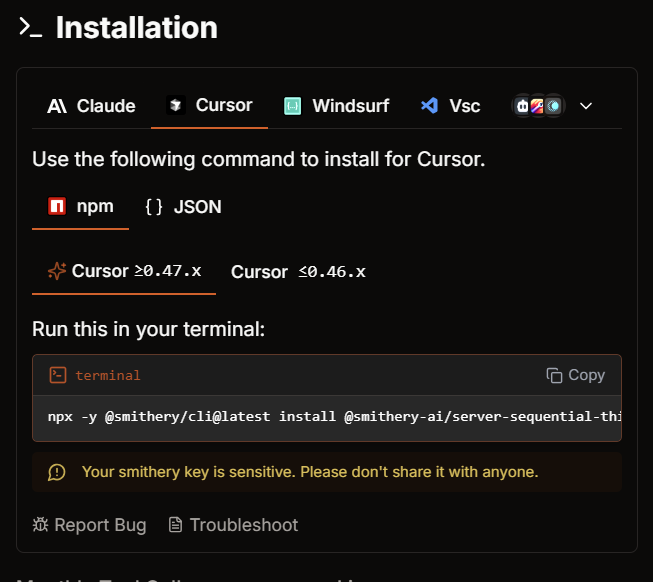Viewport: 653px width, 582px height.
Task: Switch to the JSON config tab
Action: [x=183, y=207]
